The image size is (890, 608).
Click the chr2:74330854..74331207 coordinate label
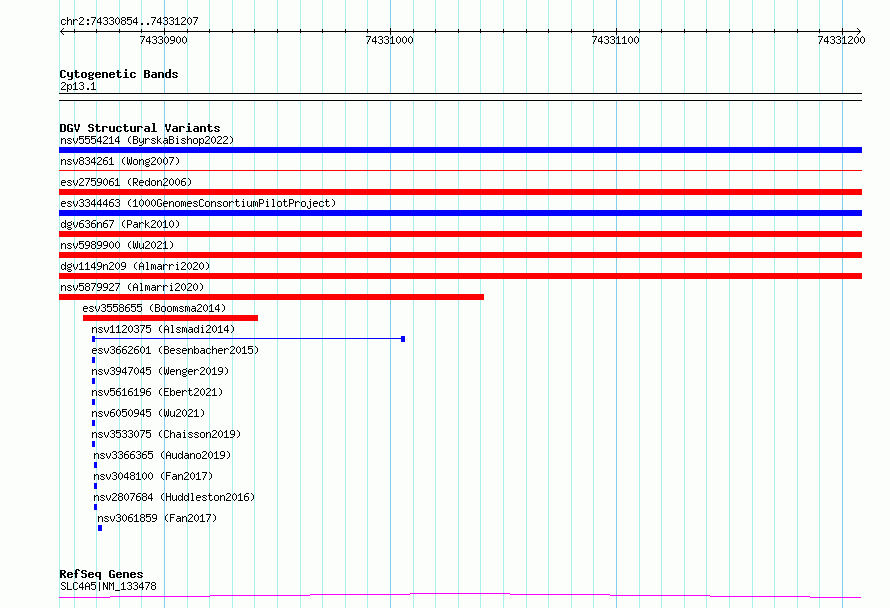pos(129,21)
